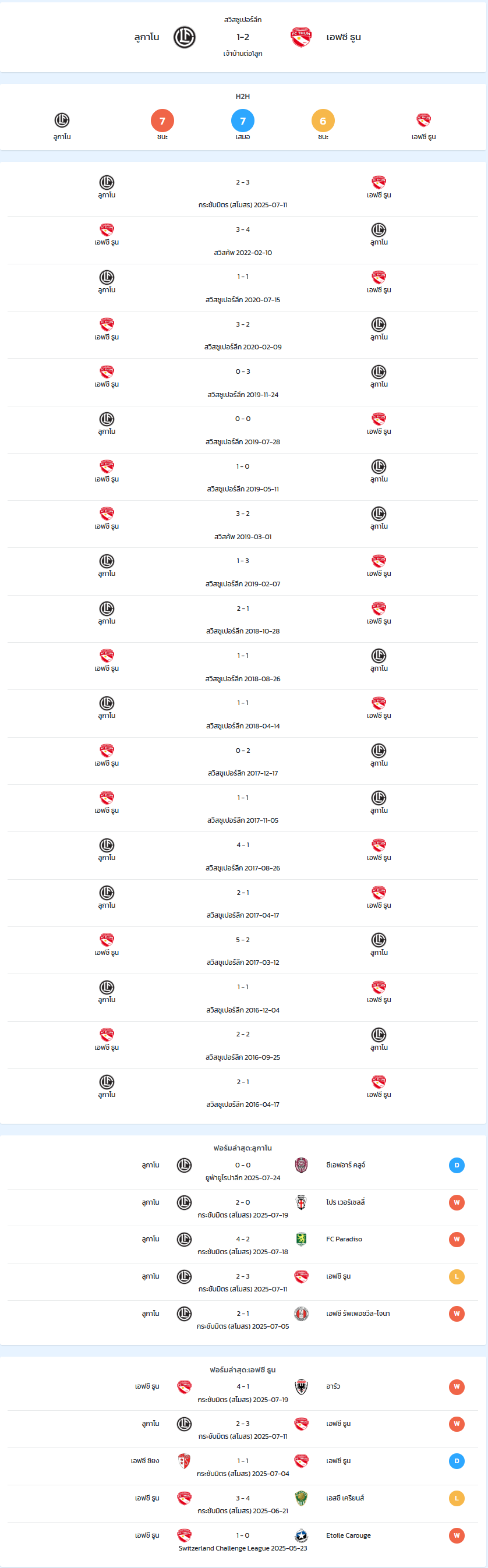Click the FC Paradiso green crest
Screen dimensions: 488x1568
point(301,1238)
